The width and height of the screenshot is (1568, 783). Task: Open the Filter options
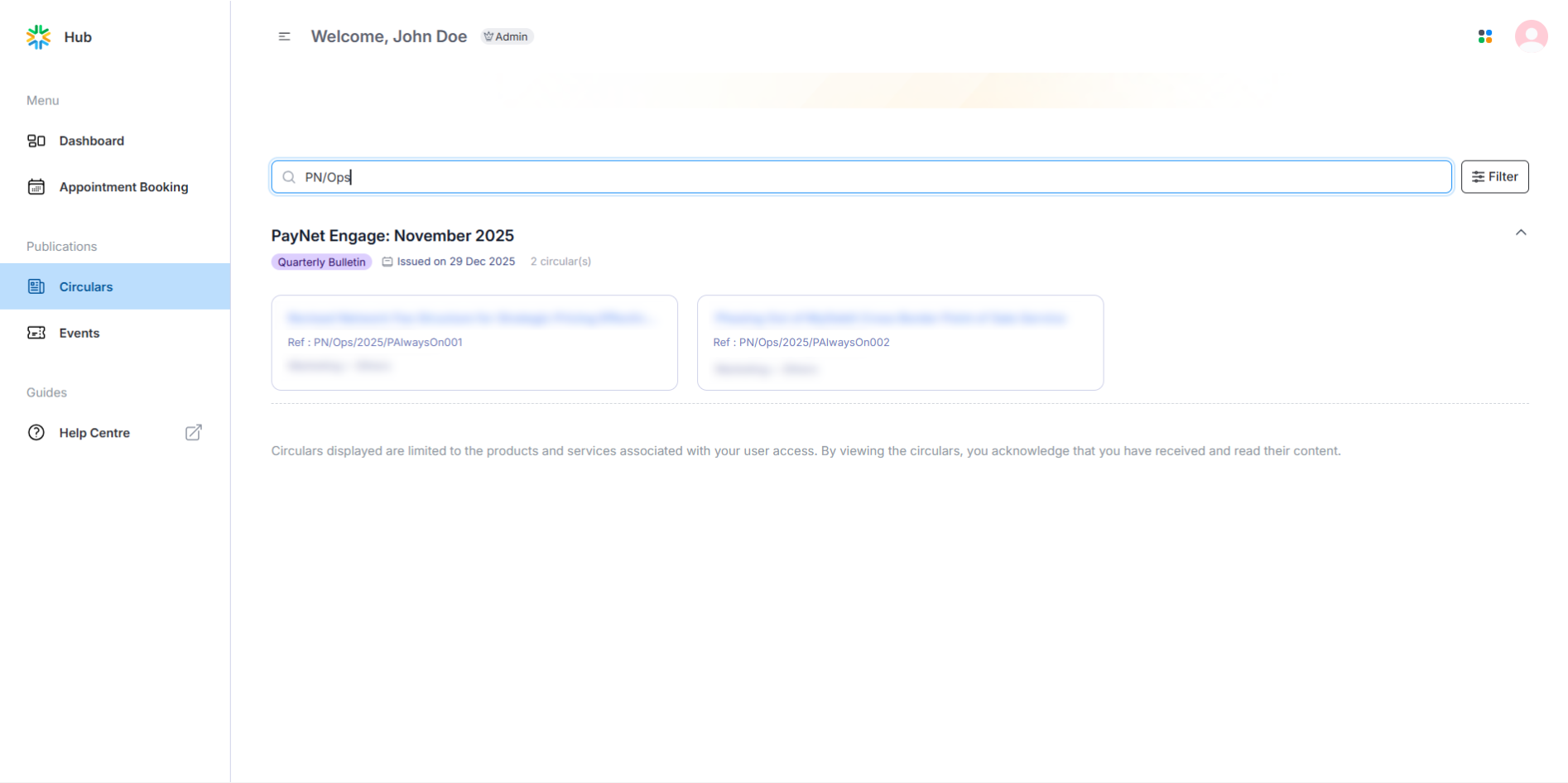pyautogui.click(x=1494, y=177)
